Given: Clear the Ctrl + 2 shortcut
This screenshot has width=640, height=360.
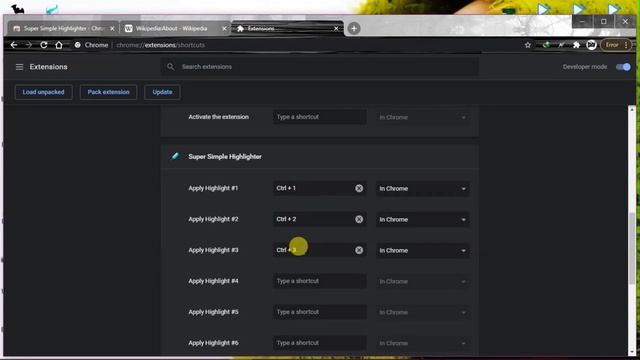Looking at the screenshot, I should 359,219.
